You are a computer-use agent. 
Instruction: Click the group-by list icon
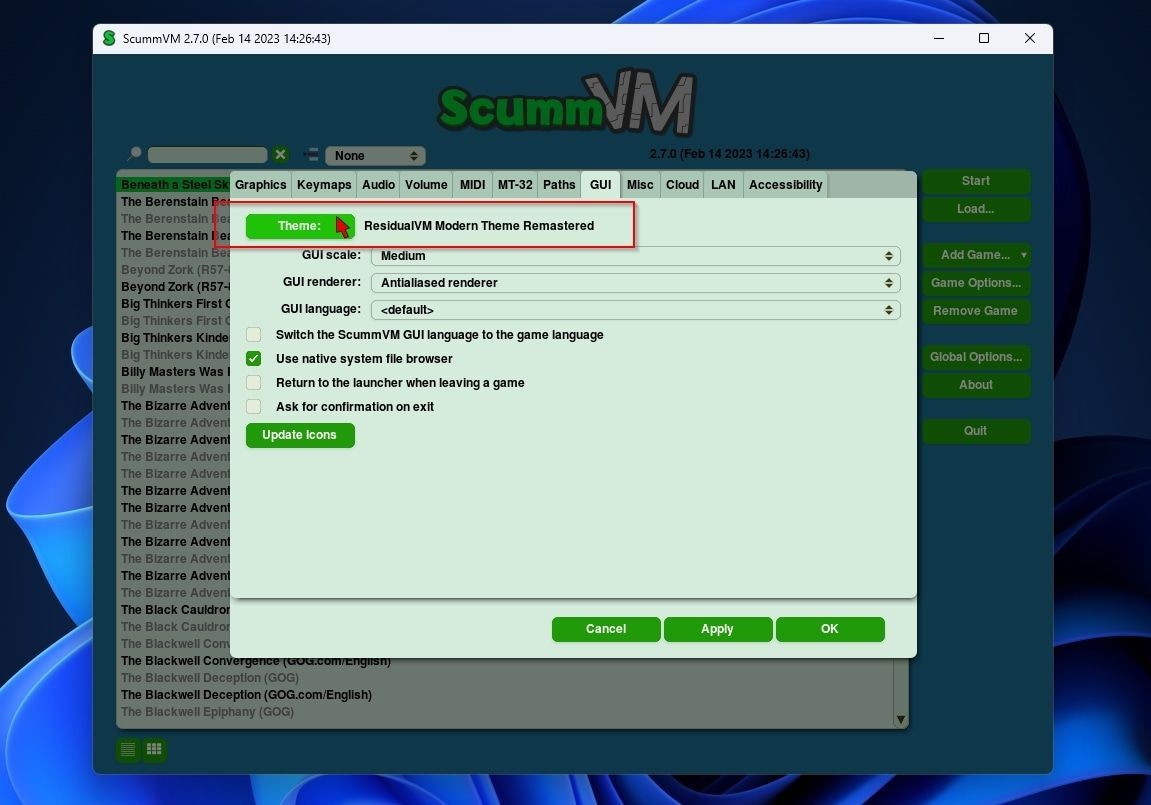[x=311, y=155]
